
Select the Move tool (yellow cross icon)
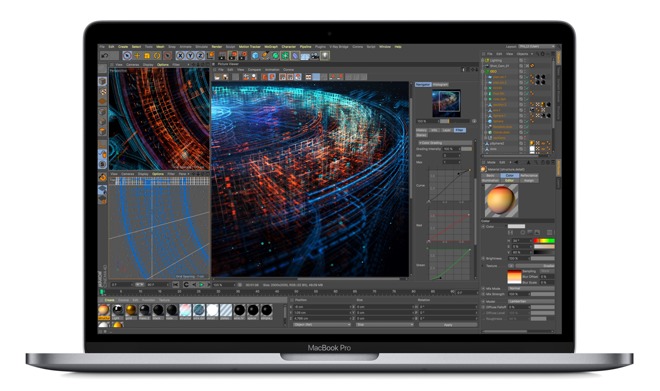pyautogui.click(x=137, y=56)
